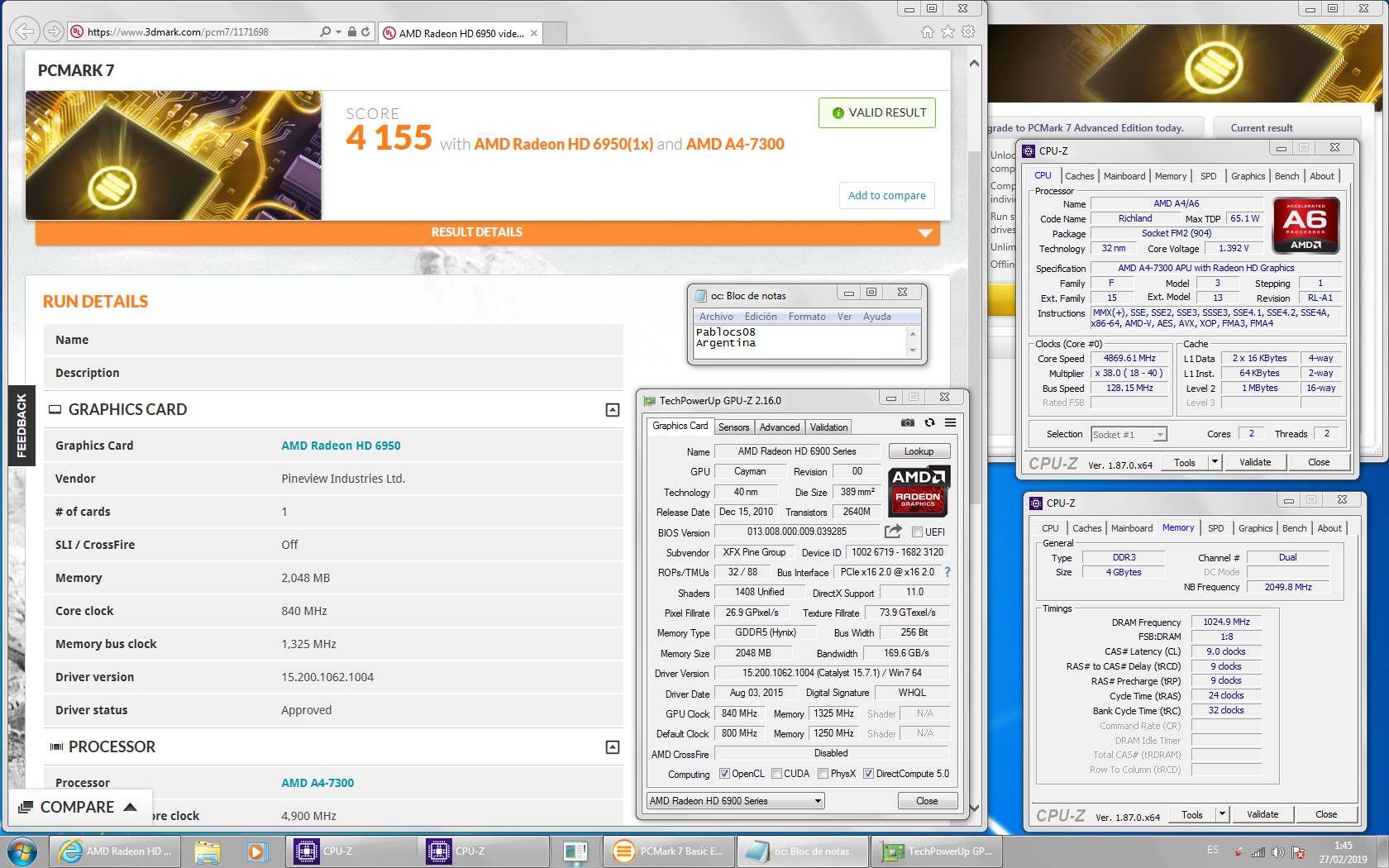This screenshot has height=868, width=1389.
Task: Open the address bar dropdown arrow
Action: [338, 32]
